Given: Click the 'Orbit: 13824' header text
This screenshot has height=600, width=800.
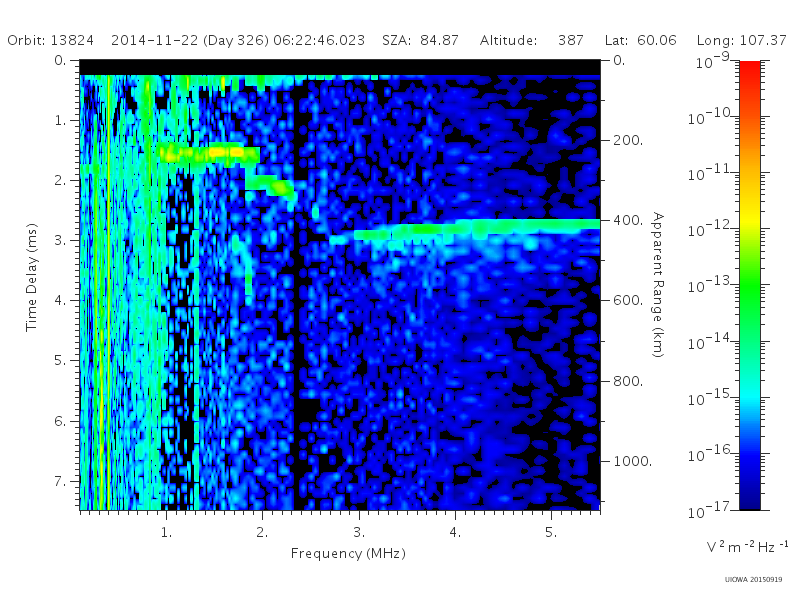Looking at the screenshot, I should coord(51,40).
